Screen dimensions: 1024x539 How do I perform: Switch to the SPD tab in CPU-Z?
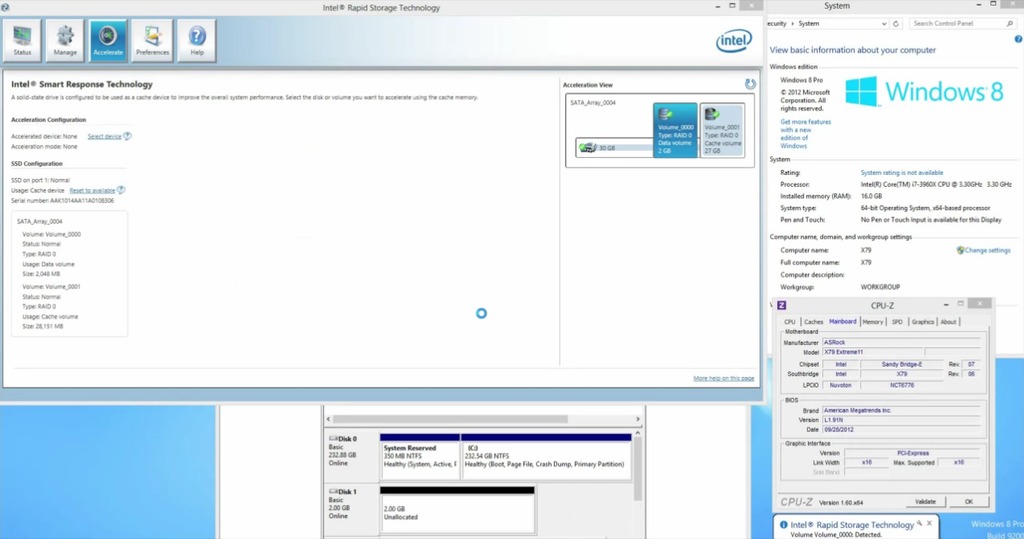click(x=897, y=322)
